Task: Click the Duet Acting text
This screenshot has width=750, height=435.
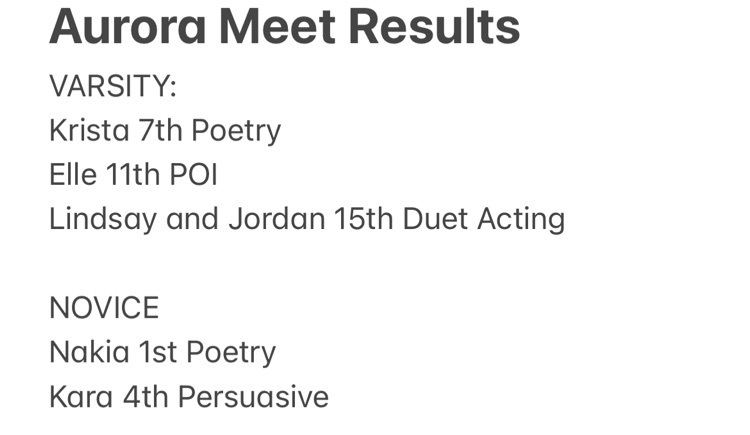Action: click(x=484, y=220)
